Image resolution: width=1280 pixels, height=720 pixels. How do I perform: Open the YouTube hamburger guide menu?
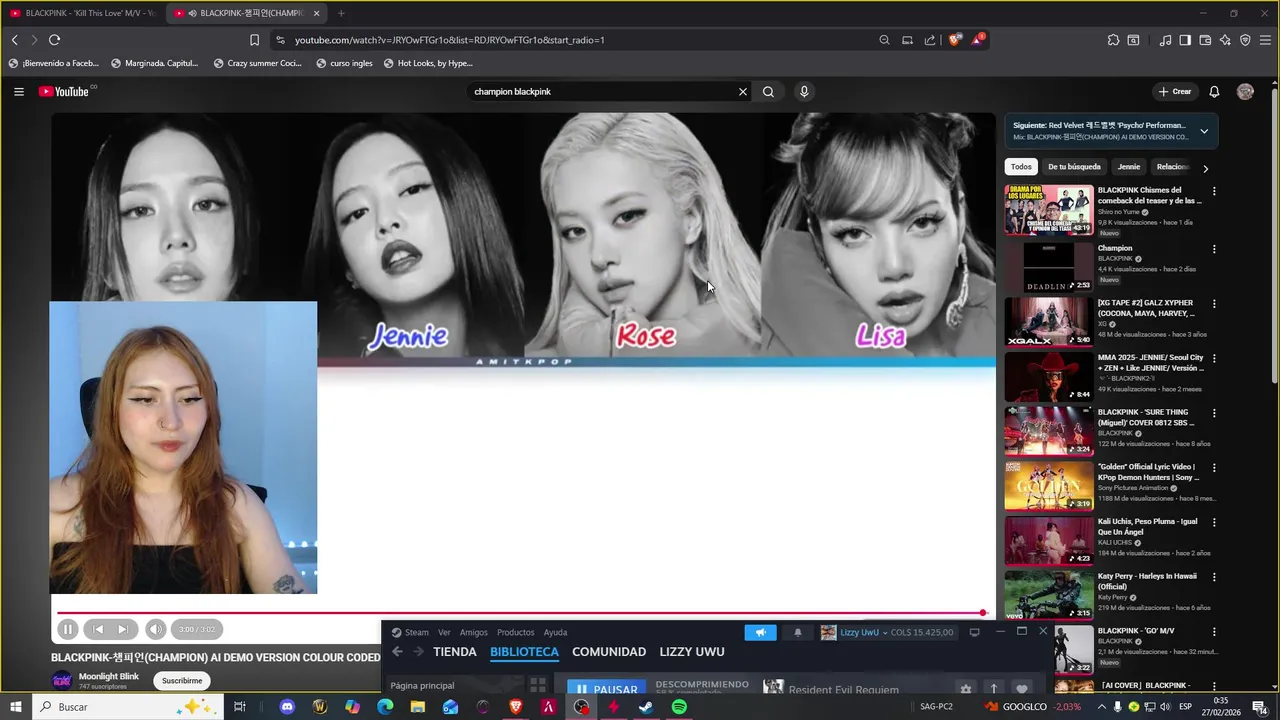tap(18, 91)
